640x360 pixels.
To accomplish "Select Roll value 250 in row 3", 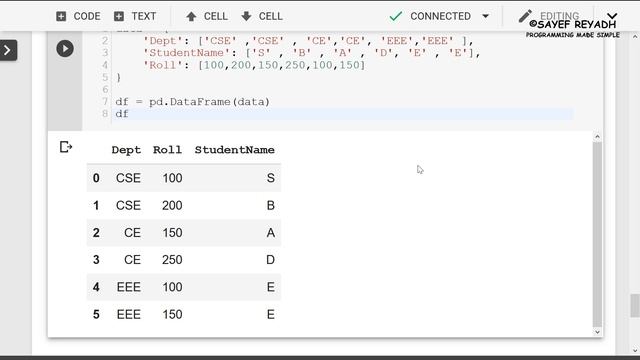I will point(172,260).
